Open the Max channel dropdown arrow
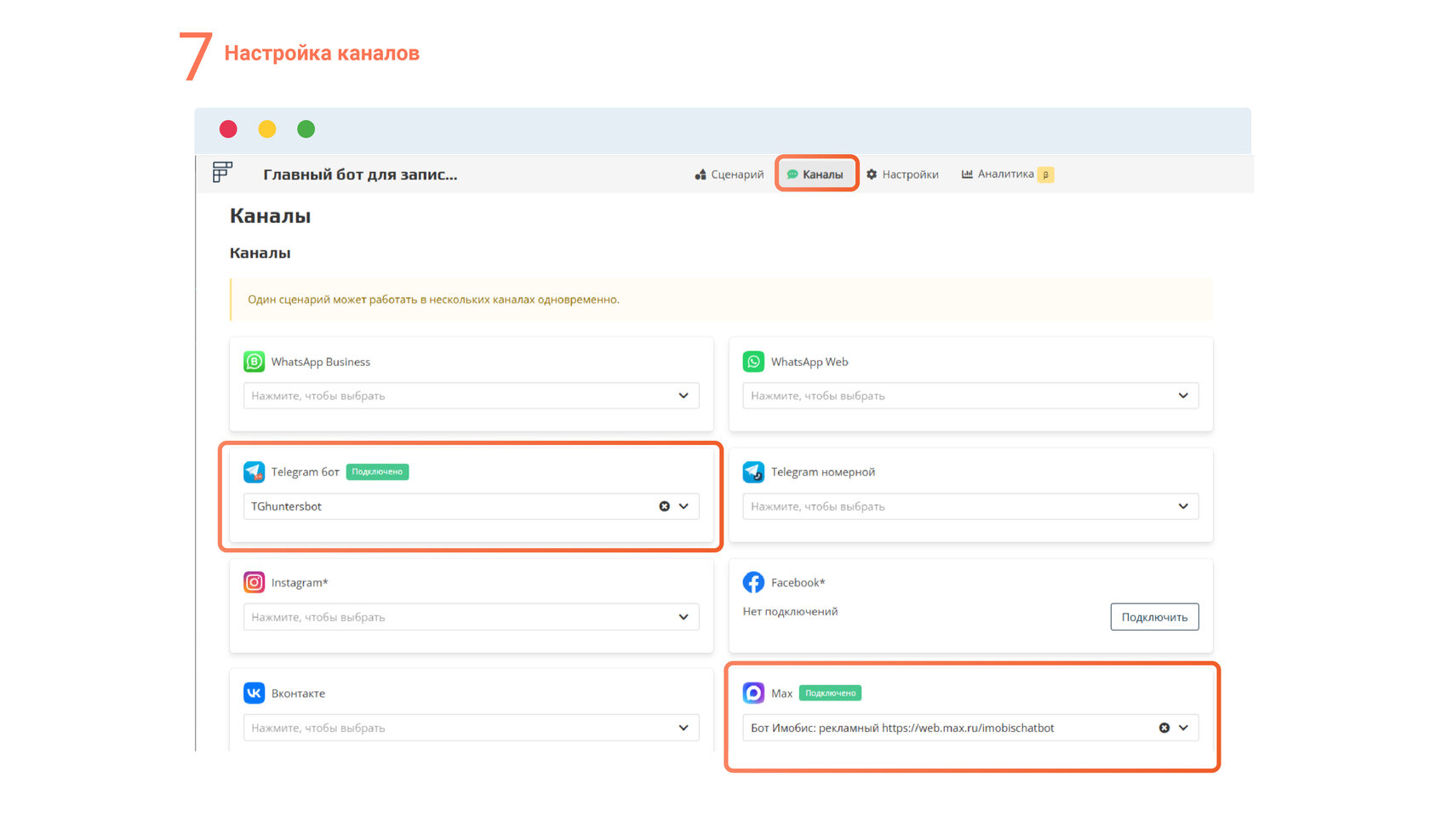Screen dimensions: 1430x840 1183,728
